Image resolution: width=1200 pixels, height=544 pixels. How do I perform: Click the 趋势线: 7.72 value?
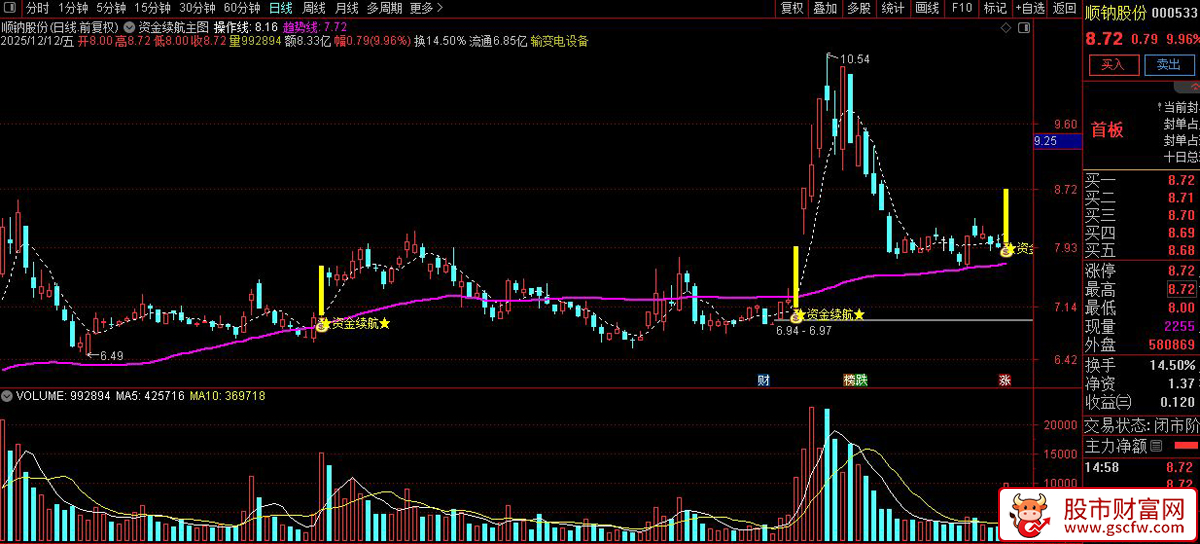coord(315,26)
